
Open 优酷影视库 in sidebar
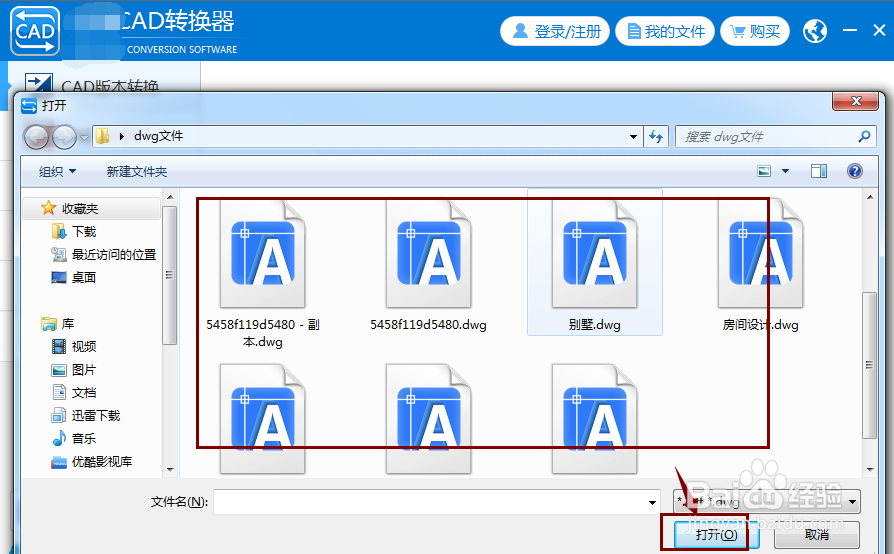pos(91,462)
